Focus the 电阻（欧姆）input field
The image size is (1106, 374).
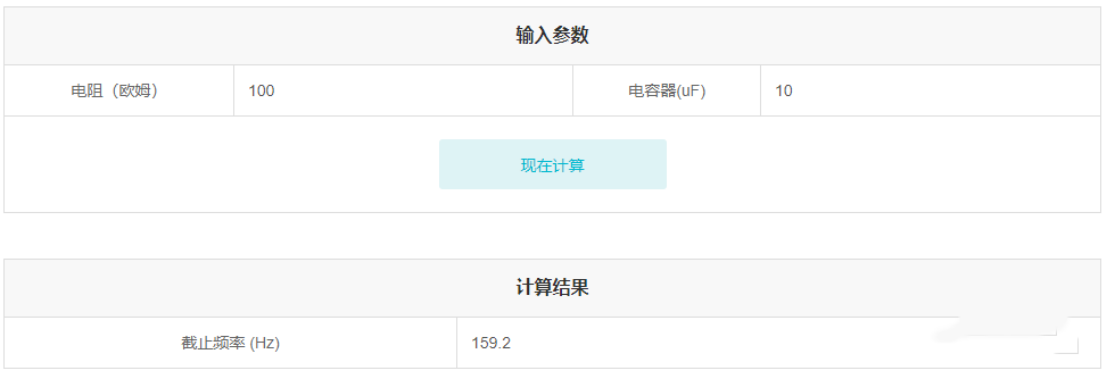coord(403,90)
